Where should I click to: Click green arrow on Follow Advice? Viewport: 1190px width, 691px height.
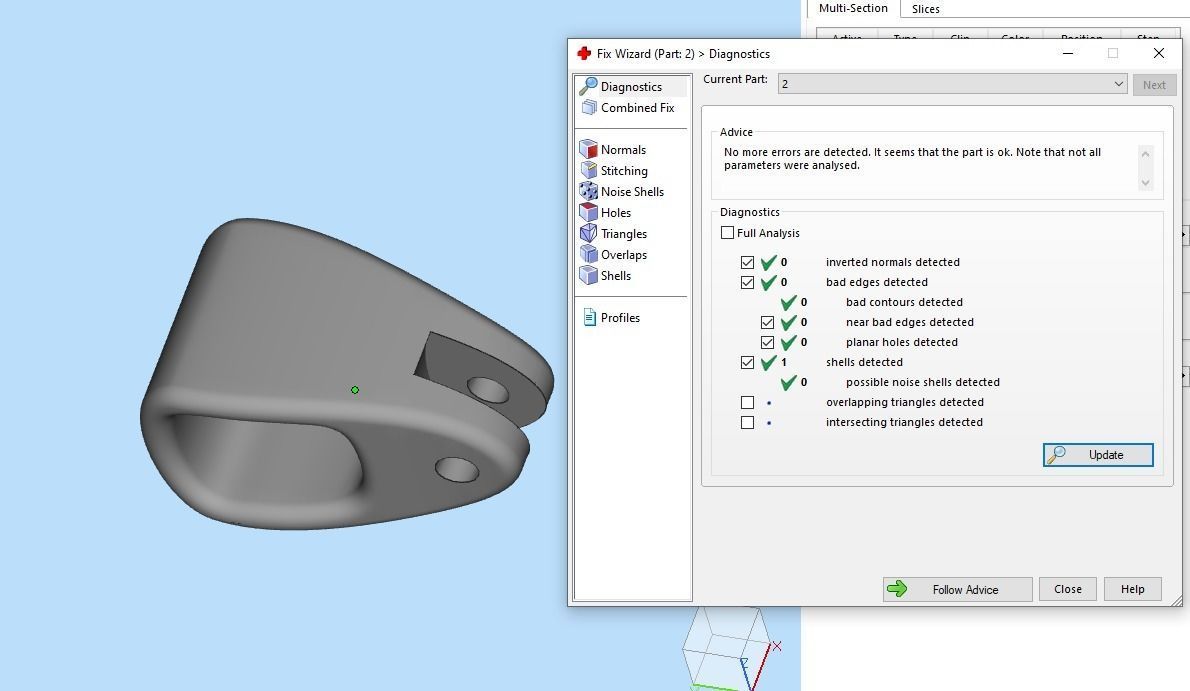pyautogui.click(x=897, y=588)
